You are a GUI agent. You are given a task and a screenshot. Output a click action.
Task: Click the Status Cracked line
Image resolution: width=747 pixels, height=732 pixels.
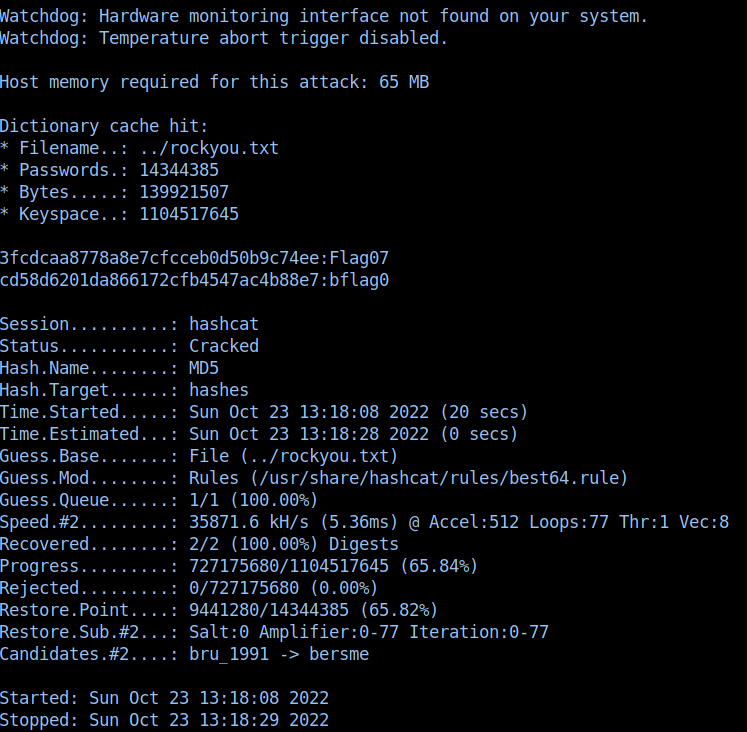coord(129,346)
